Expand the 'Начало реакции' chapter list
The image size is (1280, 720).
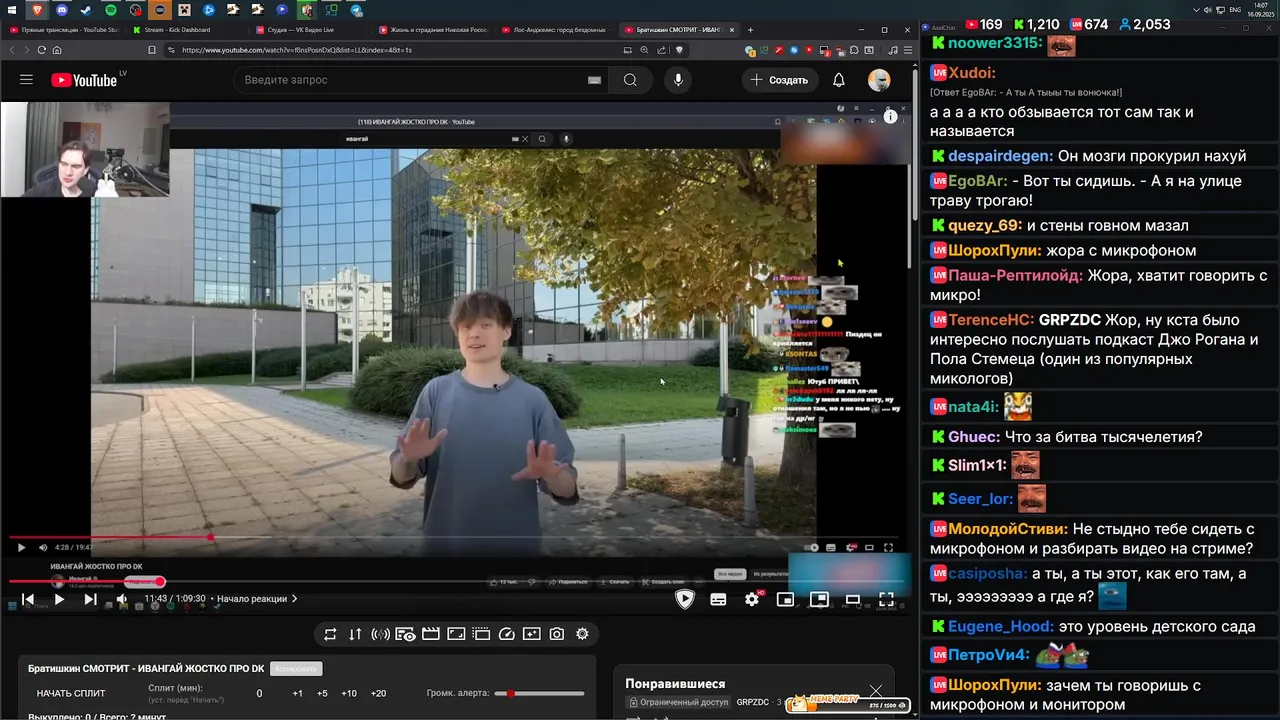(x=257, y=599)
